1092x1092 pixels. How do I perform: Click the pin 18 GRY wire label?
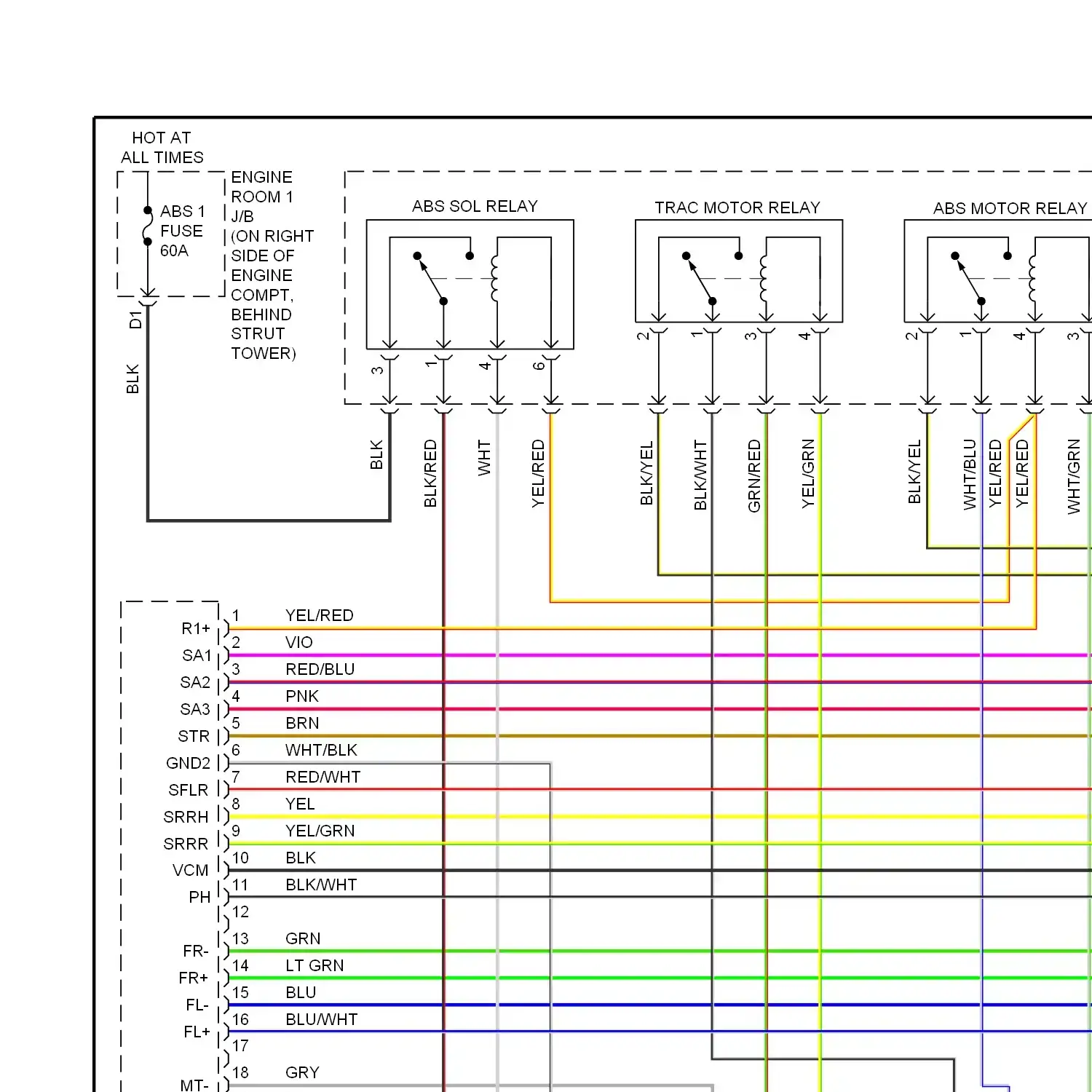pyautogui.click(x=302, y=1072)
